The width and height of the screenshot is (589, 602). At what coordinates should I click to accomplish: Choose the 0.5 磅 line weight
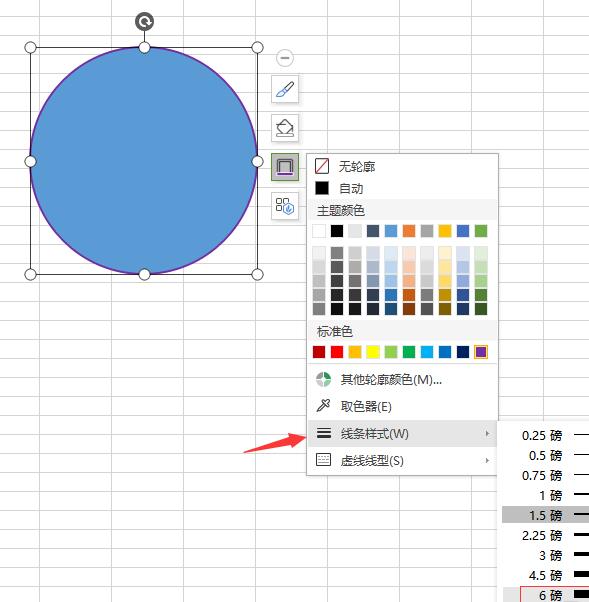(546, 455)
